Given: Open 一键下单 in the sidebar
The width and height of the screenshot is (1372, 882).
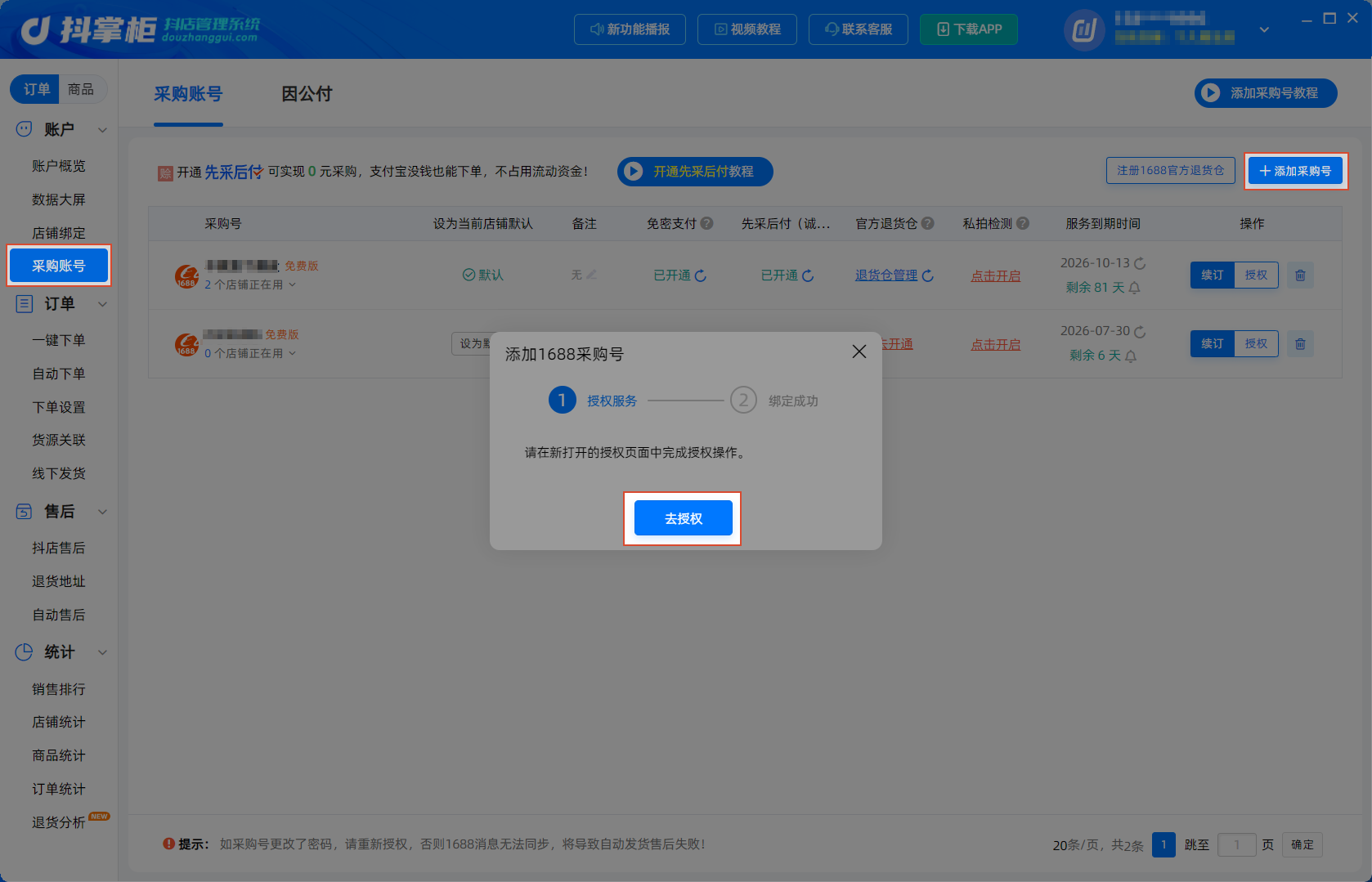Looking at the screenshot, I should (59, 340).
